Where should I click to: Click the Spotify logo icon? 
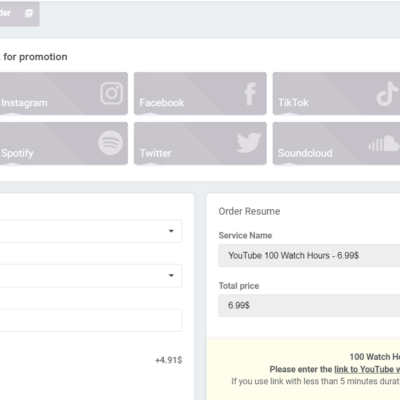coord(110,143)
